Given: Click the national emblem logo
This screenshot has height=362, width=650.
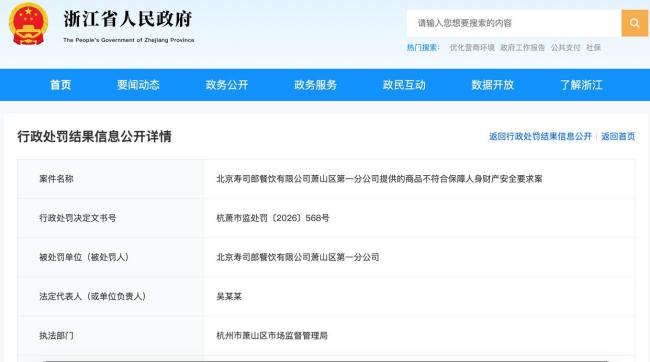Looking at the screenshot, I should (x=28, y=24).
